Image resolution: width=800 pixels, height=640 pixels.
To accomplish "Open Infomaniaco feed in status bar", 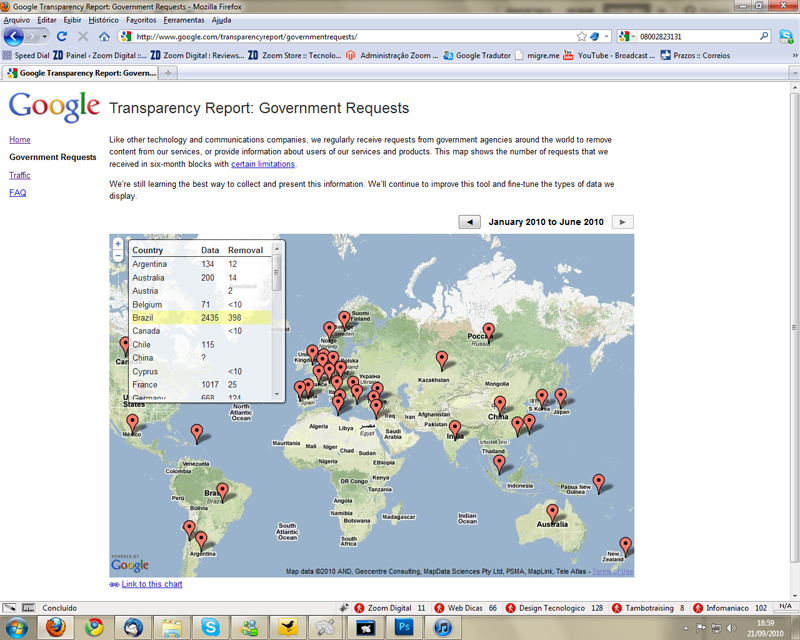I will click(x=730, y=608).
